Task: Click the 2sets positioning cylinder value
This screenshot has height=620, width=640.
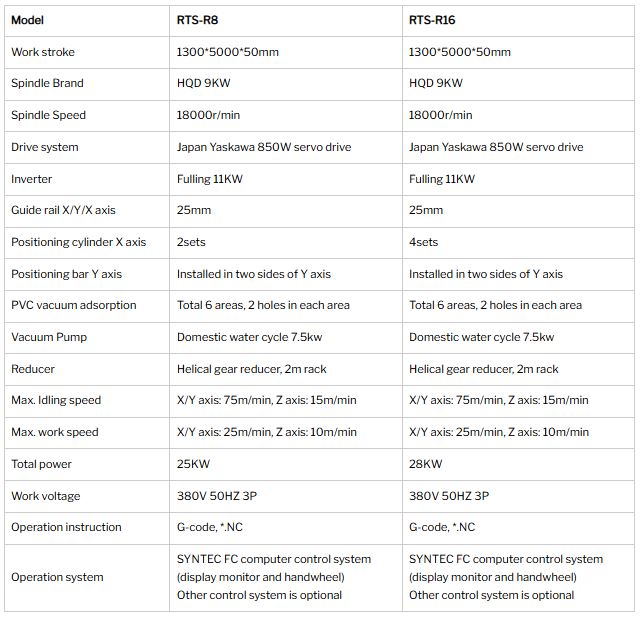Action: [x=191, y=242]
